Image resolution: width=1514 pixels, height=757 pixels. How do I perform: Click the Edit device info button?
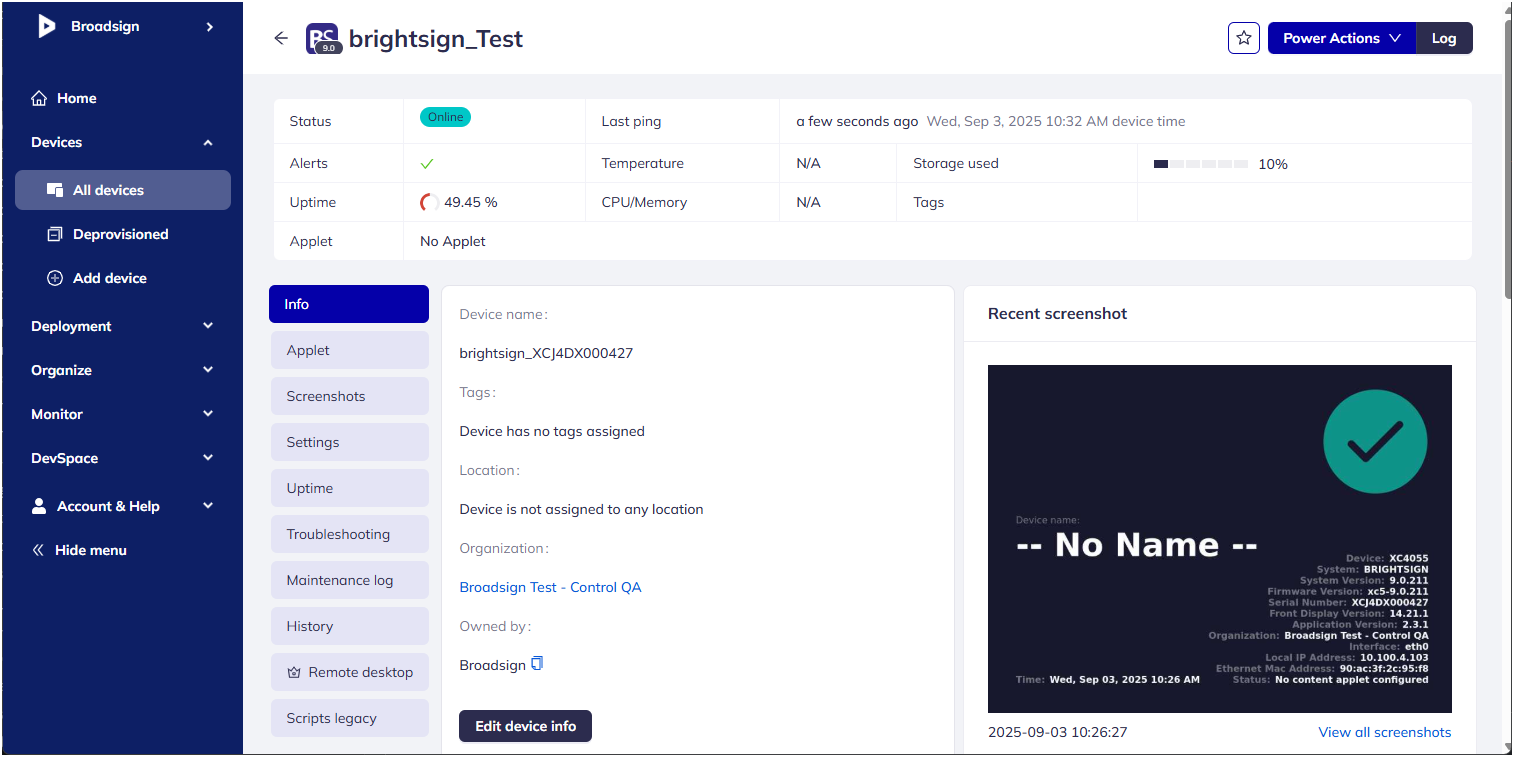tap(525, 726)
